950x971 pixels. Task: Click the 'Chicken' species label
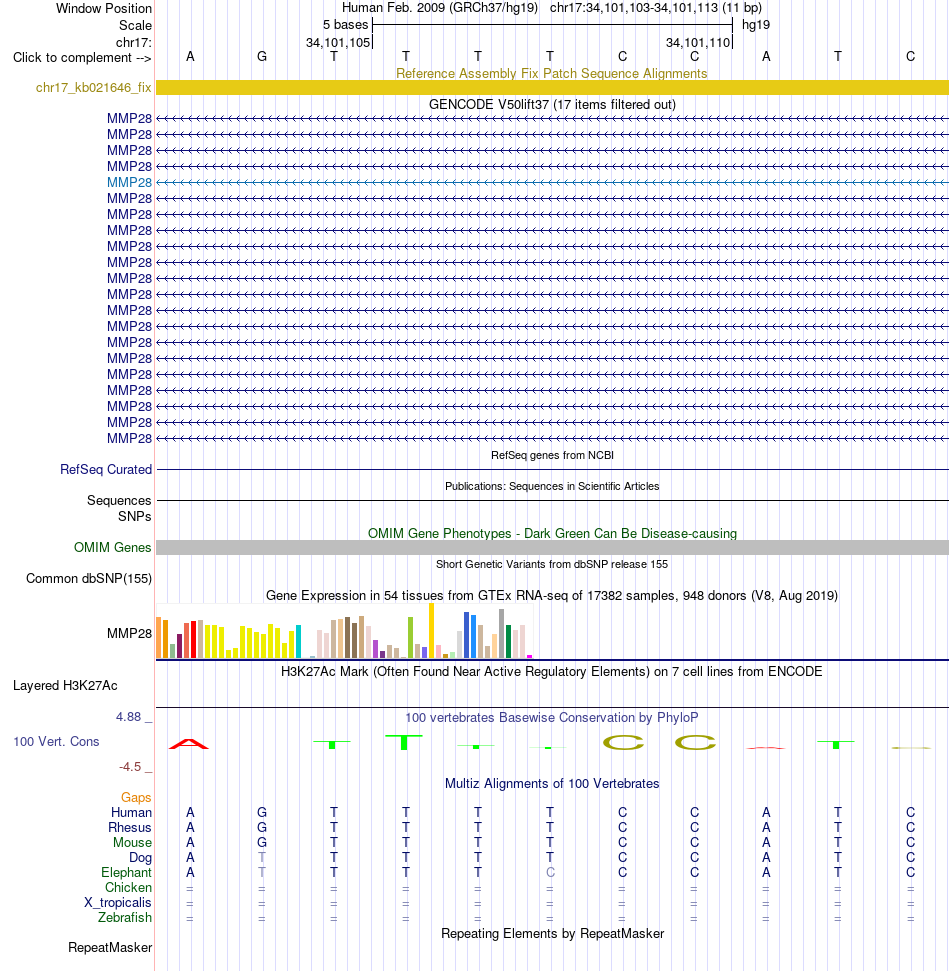tap(128, 887)
